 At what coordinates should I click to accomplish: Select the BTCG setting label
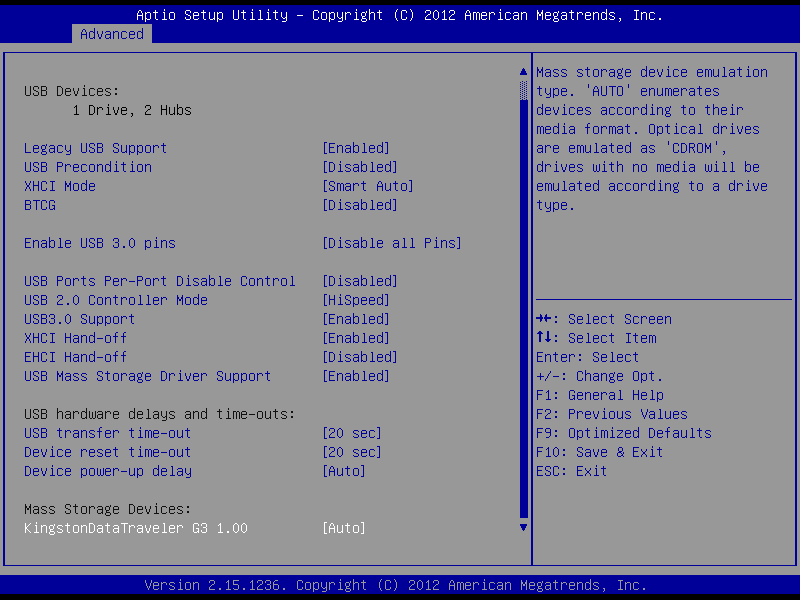[x=40, y=205]
